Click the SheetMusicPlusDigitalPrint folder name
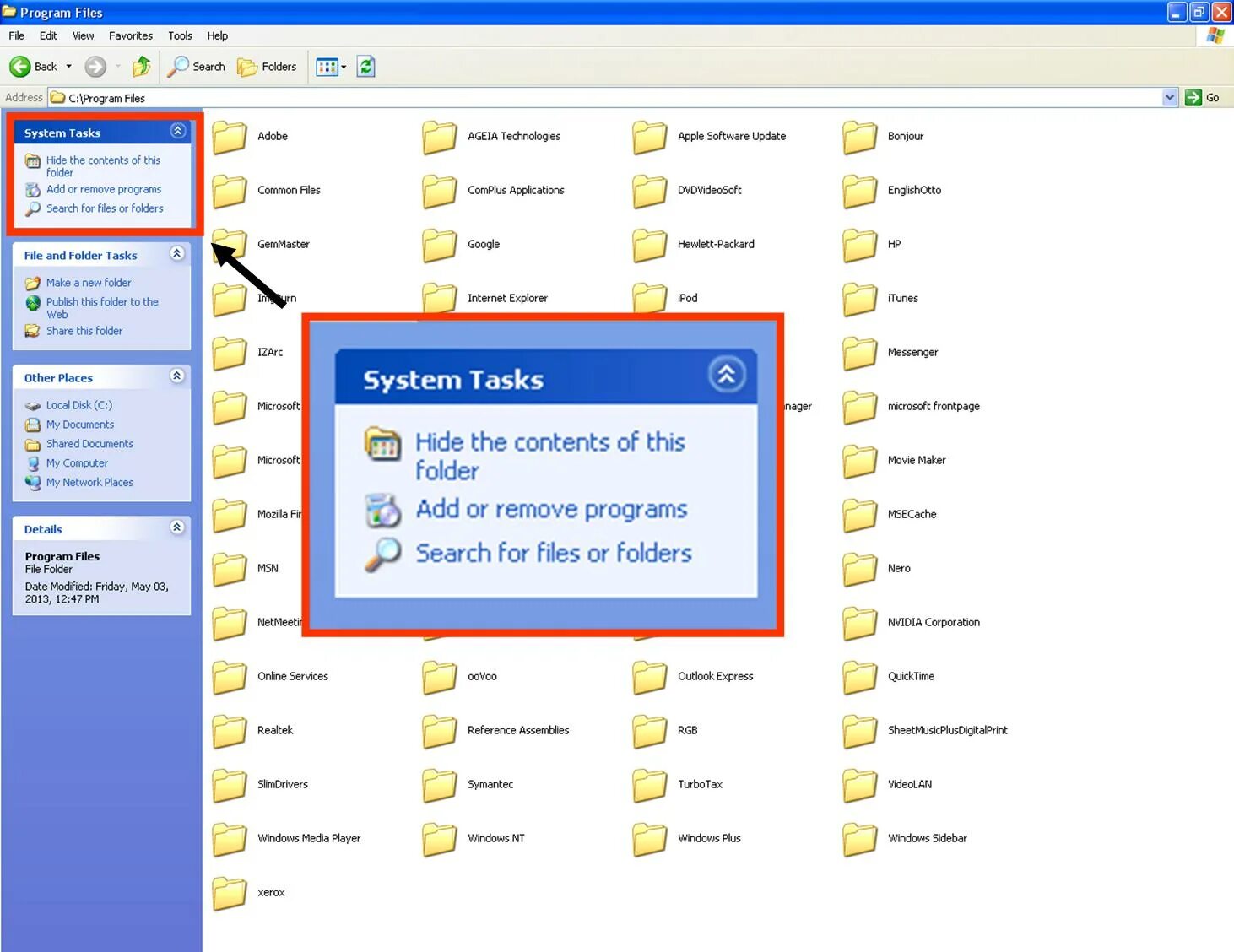The image size is (1234, 952). pyautogui.click(x=947, y=730)
